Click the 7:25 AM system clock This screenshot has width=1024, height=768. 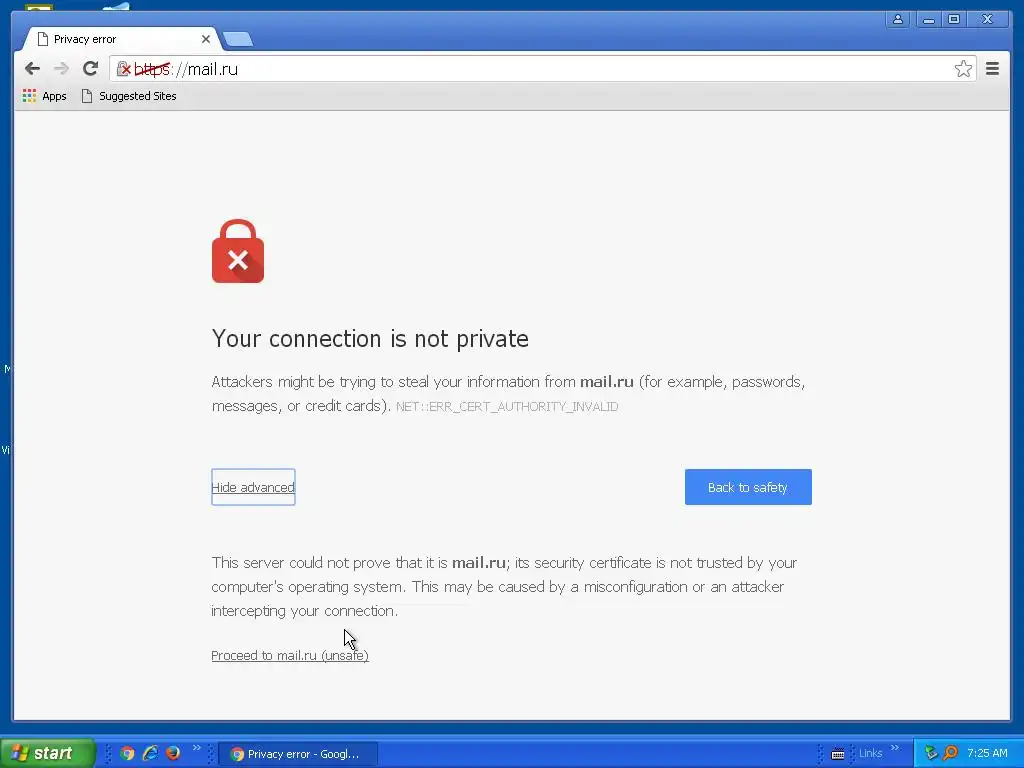click(987, 753)
